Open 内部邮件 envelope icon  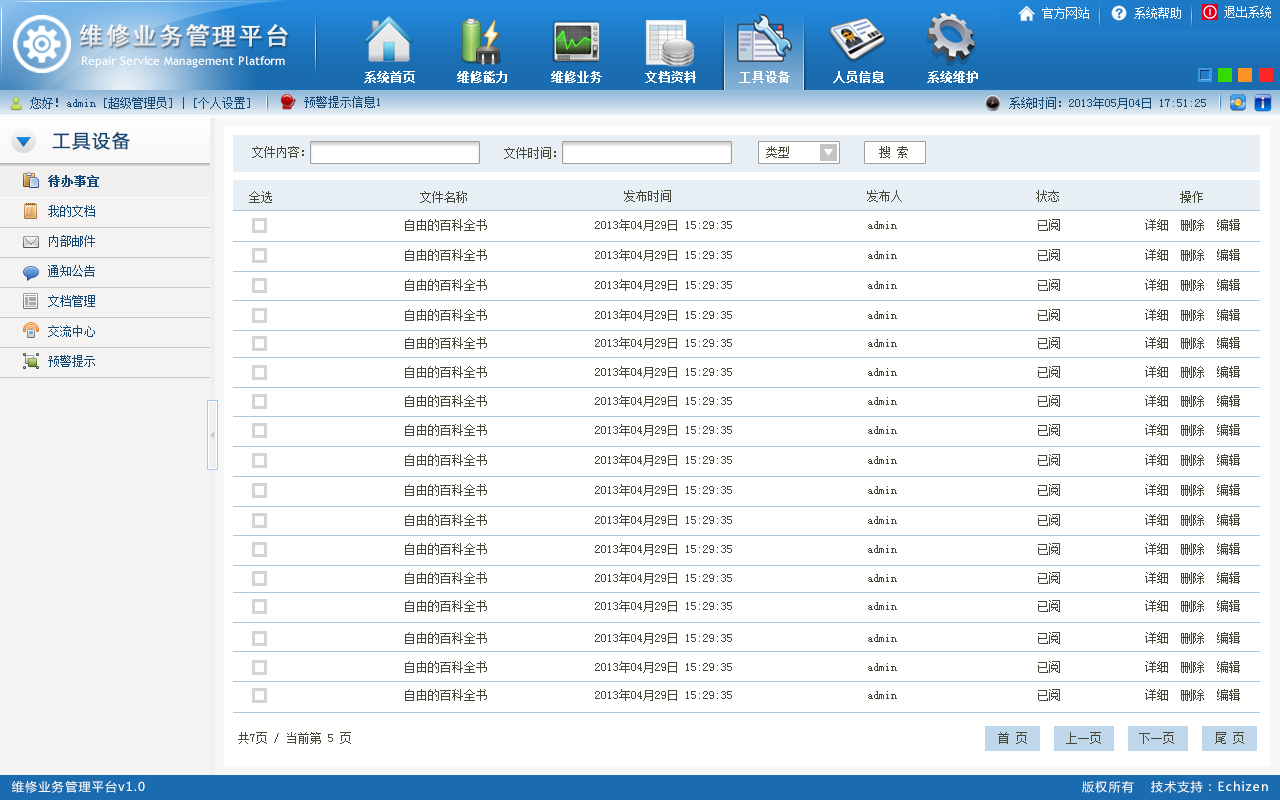(31, 241)
